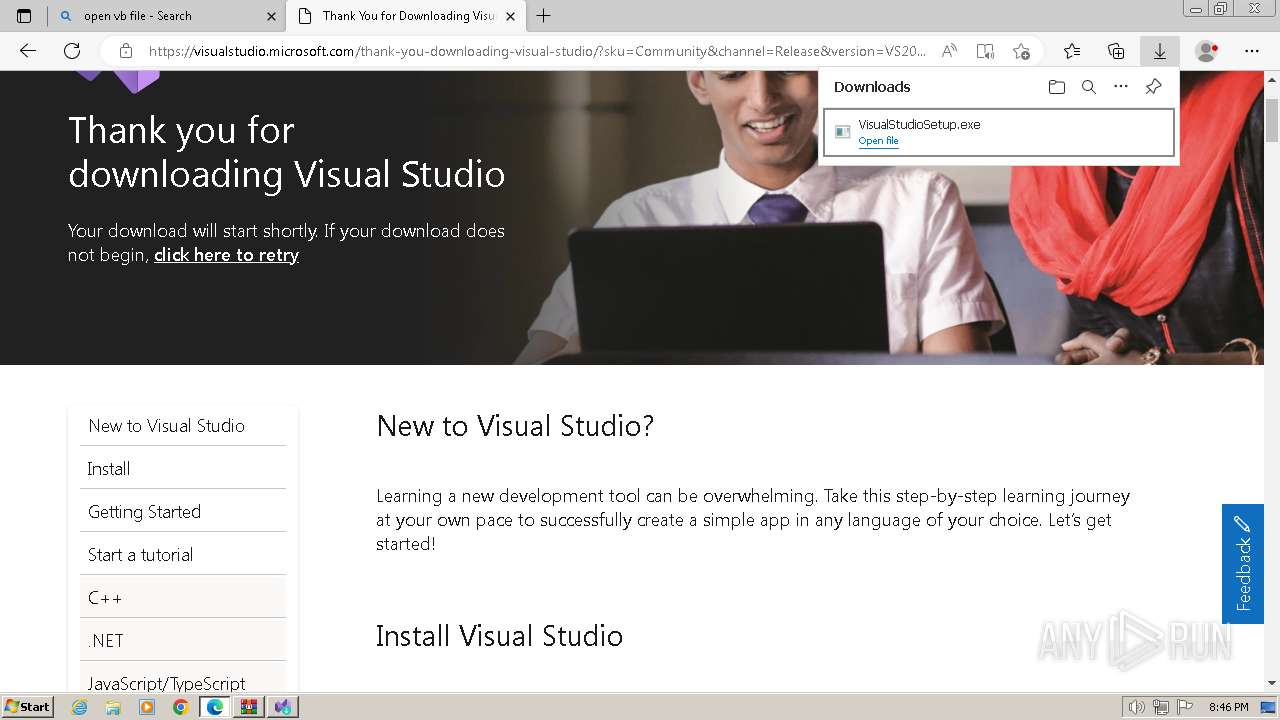Screen dimensions: 1280x720
Task: Open media player from taskbar
Action: 147,707
